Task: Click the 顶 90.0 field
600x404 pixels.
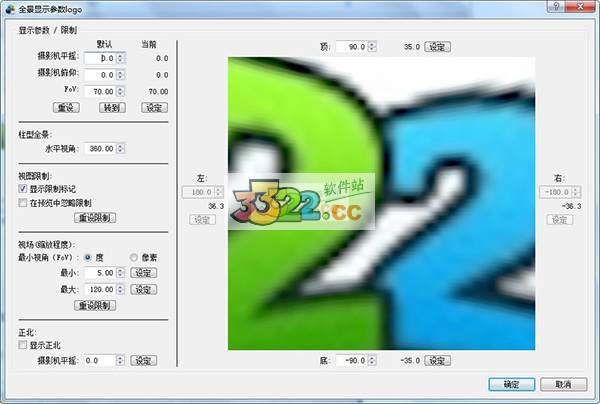Action: [352, 47]
